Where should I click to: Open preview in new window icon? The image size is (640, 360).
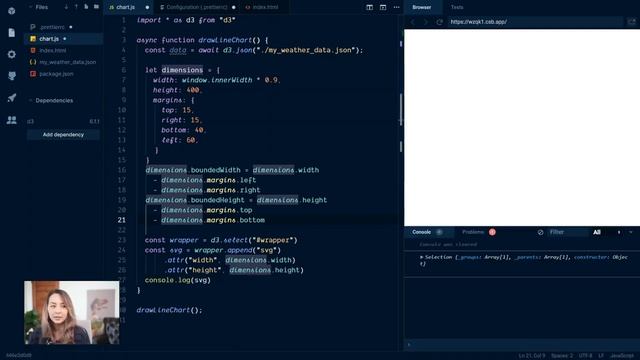point(631,22)
